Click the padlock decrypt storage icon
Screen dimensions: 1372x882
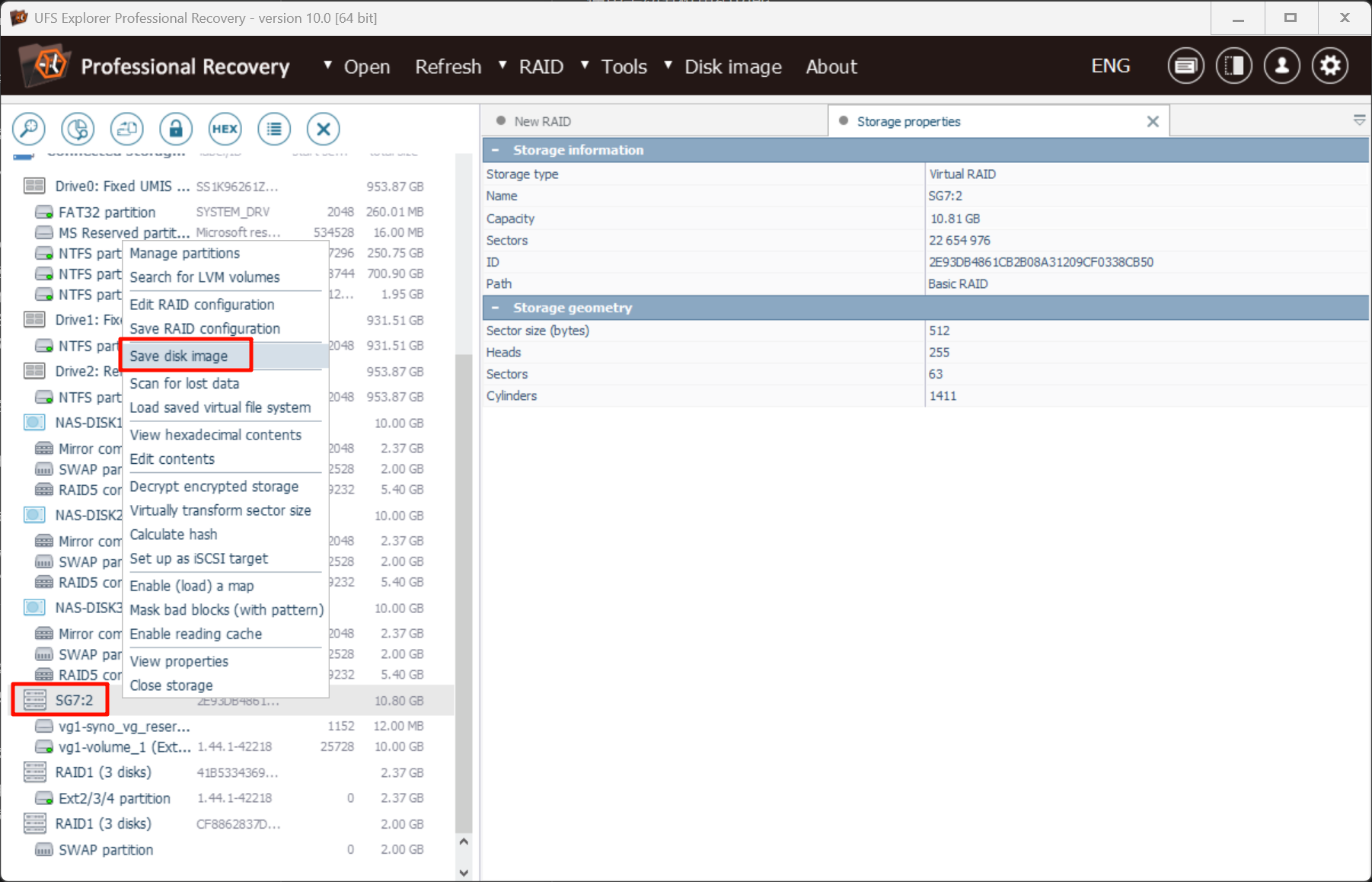point(176,129)
